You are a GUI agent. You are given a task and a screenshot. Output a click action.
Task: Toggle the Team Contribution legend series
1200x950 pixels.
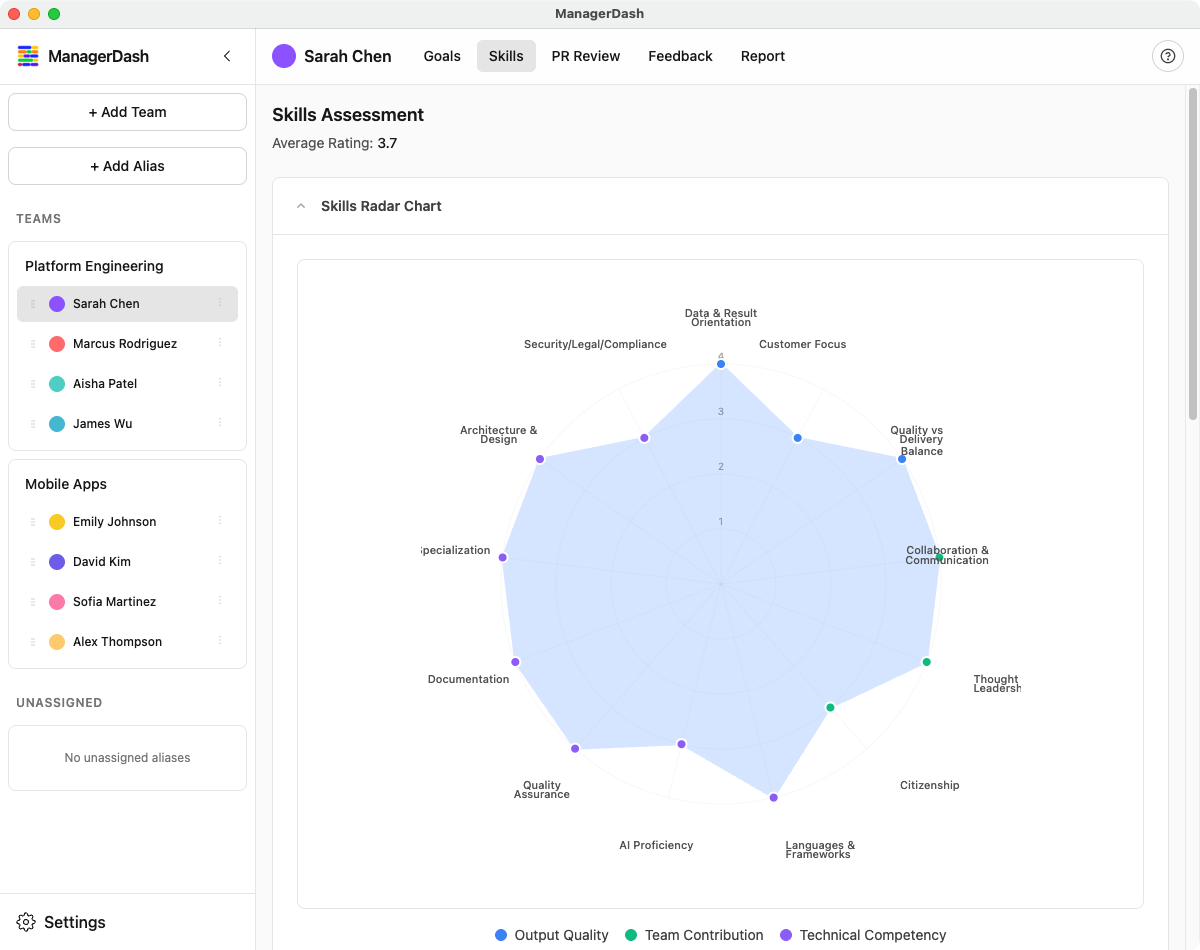tap(693, 935)
